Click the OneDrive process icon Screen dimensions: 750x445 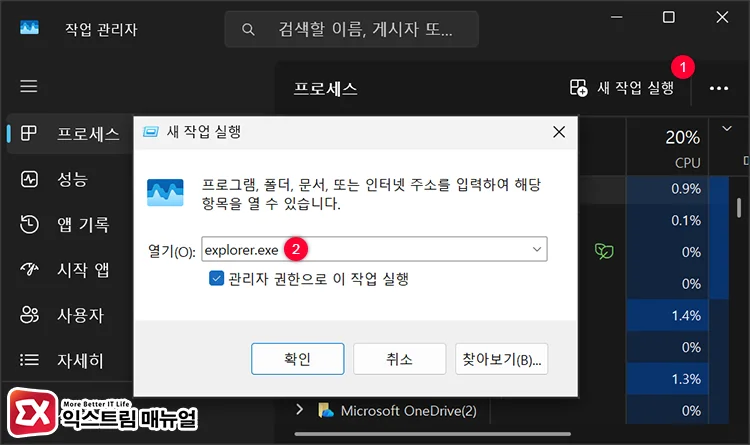pos(326,411)
